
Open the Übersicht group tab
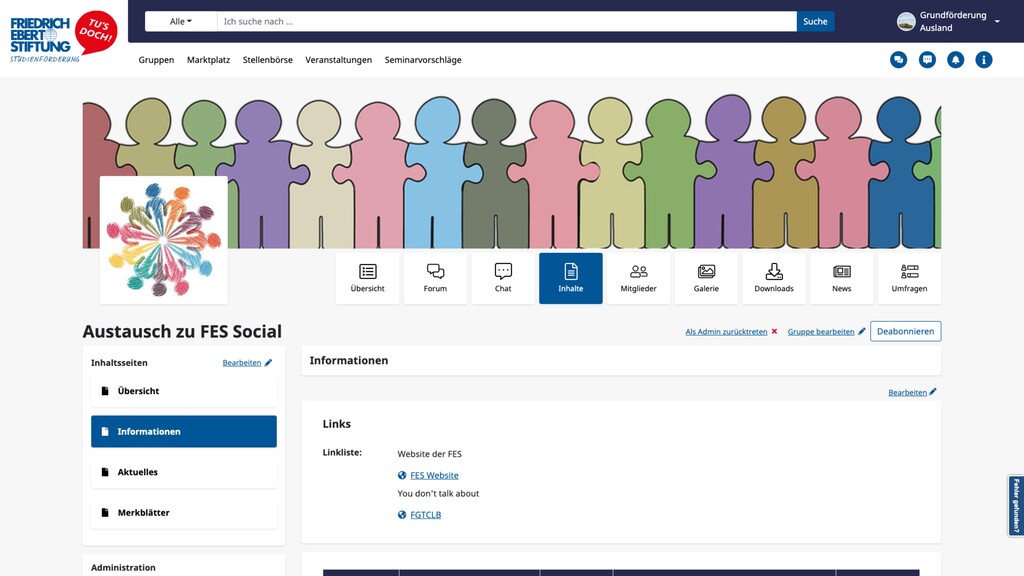(367, 278)
